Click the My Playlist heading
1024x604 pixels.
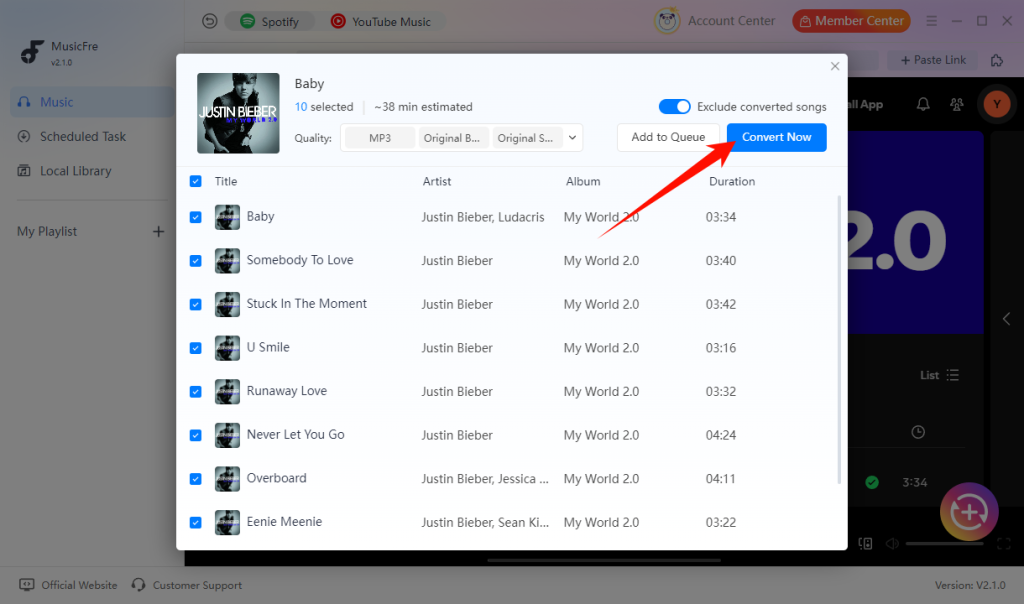[x=47, y=232]
